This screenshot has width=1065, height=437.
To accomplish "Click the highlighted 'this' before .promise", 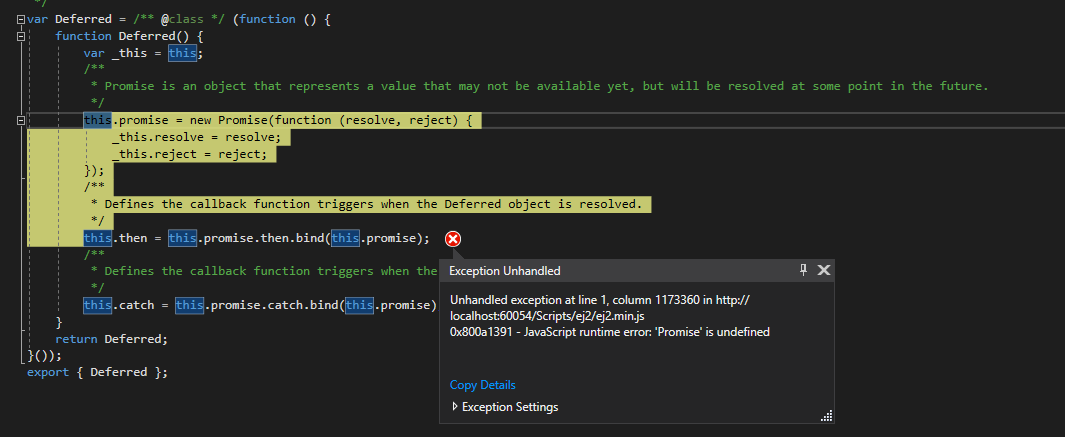I will 97,120.
